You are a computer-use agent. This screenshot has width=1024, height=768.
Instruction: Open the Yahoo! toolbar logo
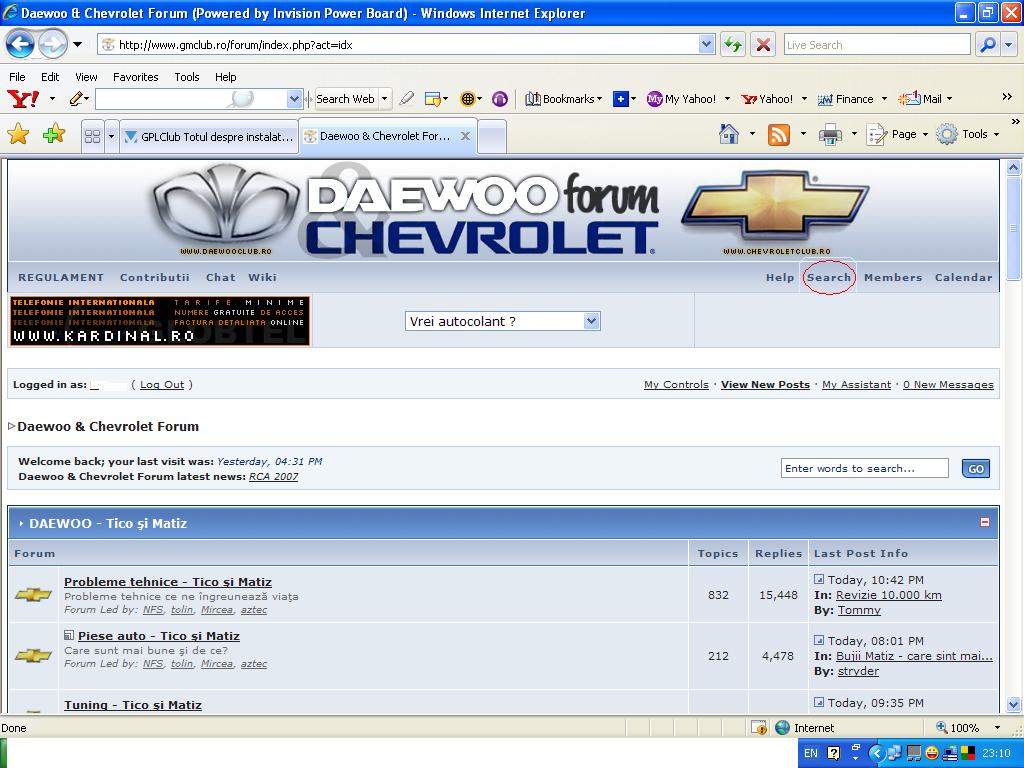[x=23, y=99]
